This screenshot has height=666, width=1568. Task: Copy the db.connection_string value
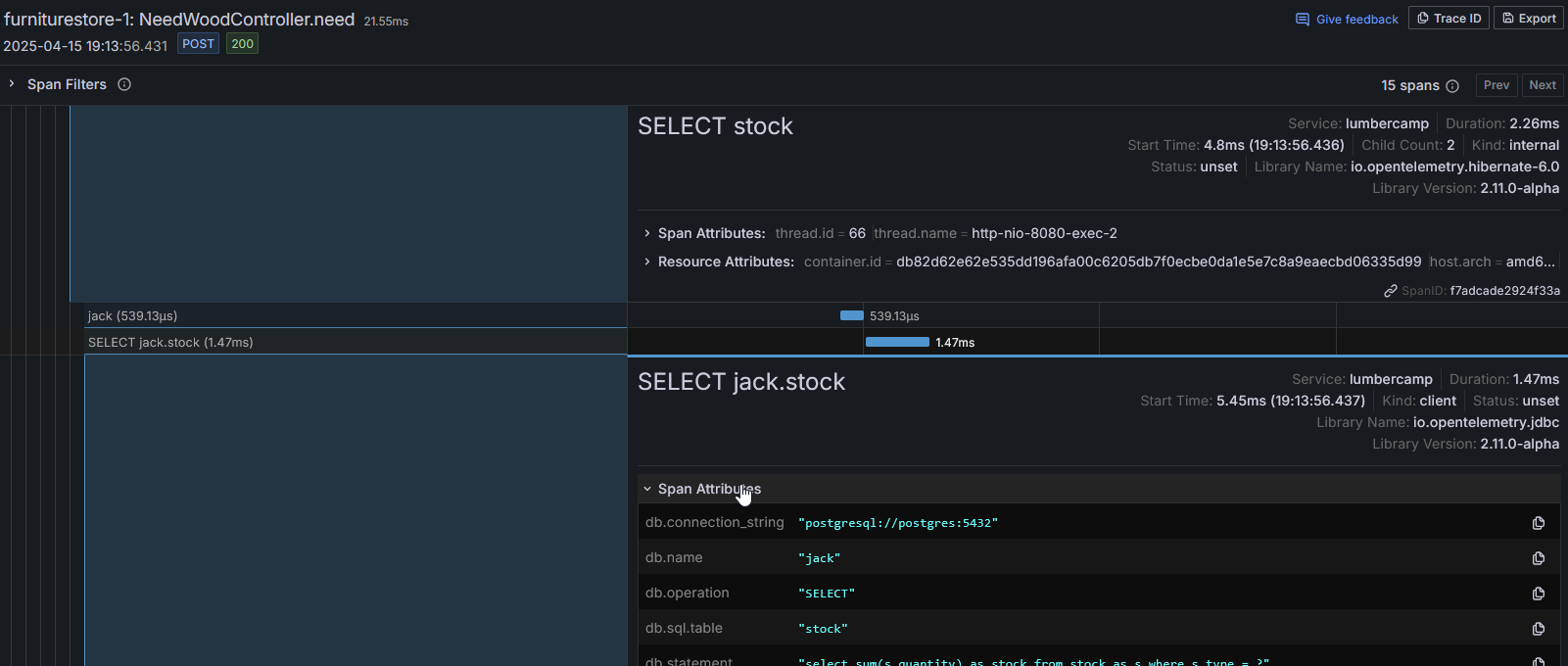pyautogui.click(x=1538, y=523)
